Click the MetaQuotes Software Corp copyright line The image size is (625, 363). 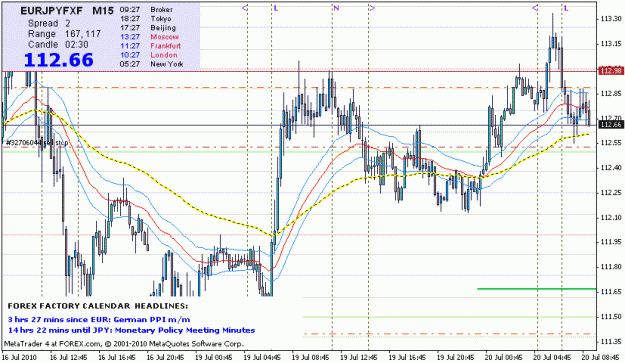click(123, 343)
